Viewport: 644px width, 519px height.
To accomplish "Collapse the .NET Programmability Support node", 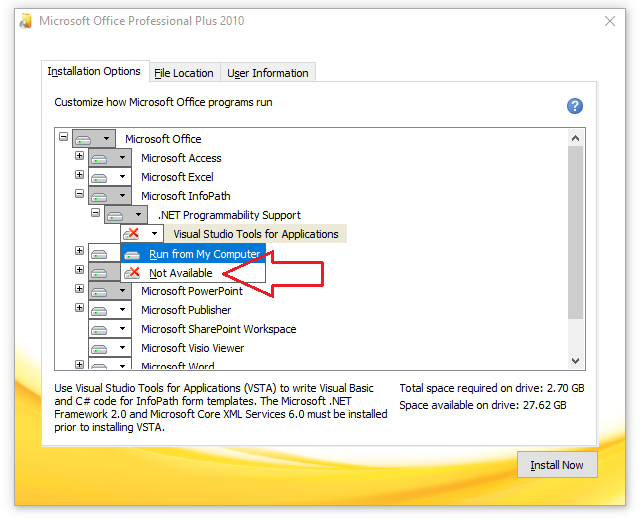I will 95,213.
